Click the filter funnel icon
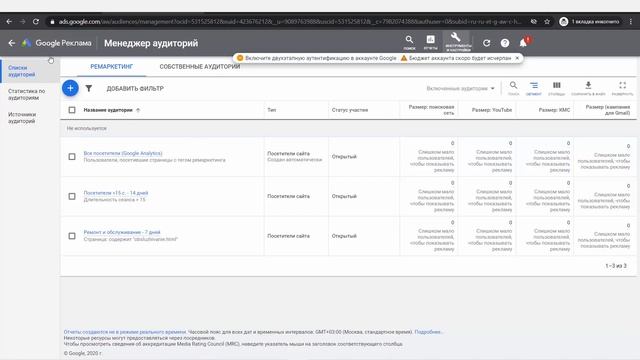Screen dimensions: 640x360 click(x=89, y=89)
